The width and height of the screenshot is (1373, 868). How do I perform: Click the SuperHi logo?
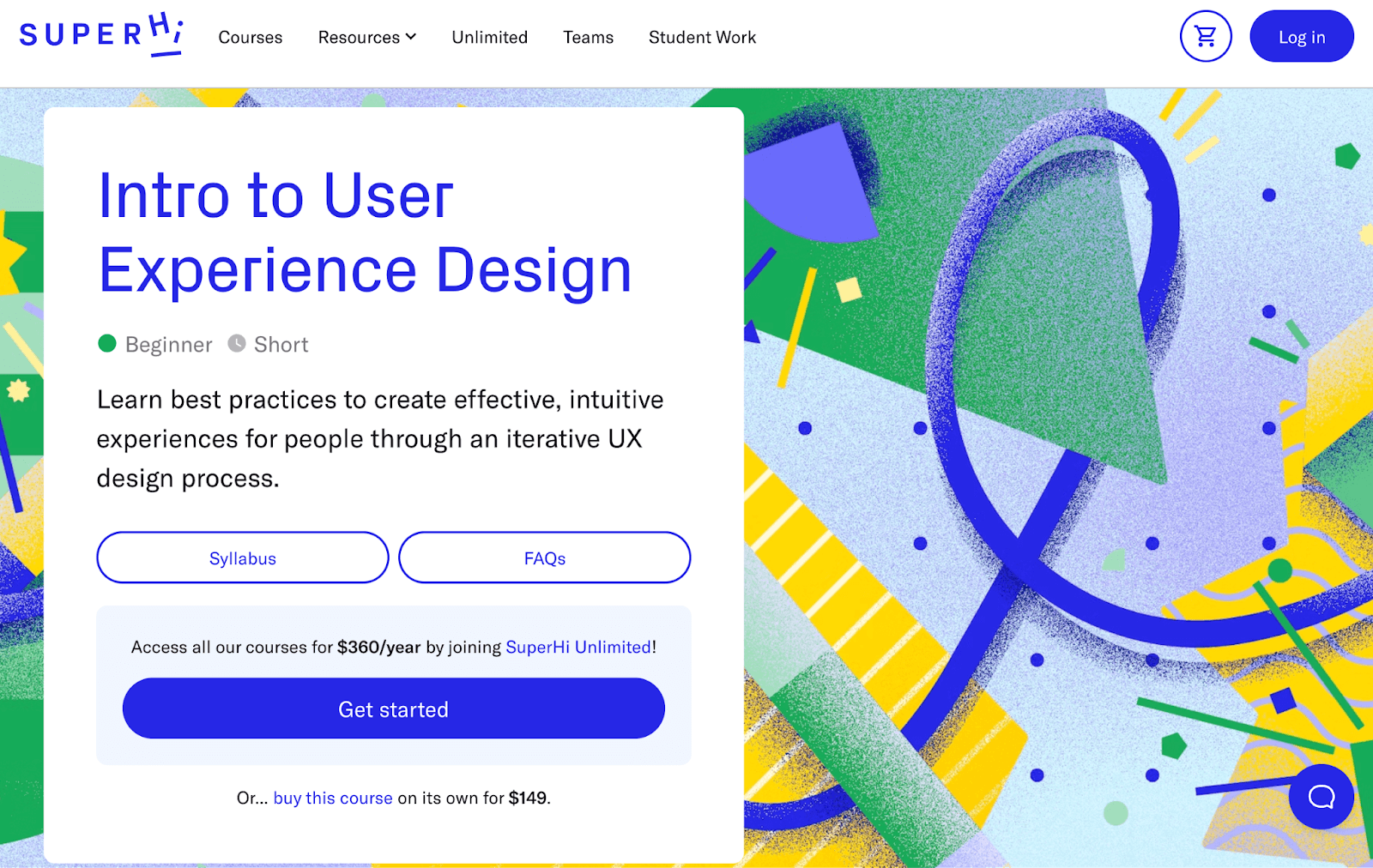click(100, 36)
